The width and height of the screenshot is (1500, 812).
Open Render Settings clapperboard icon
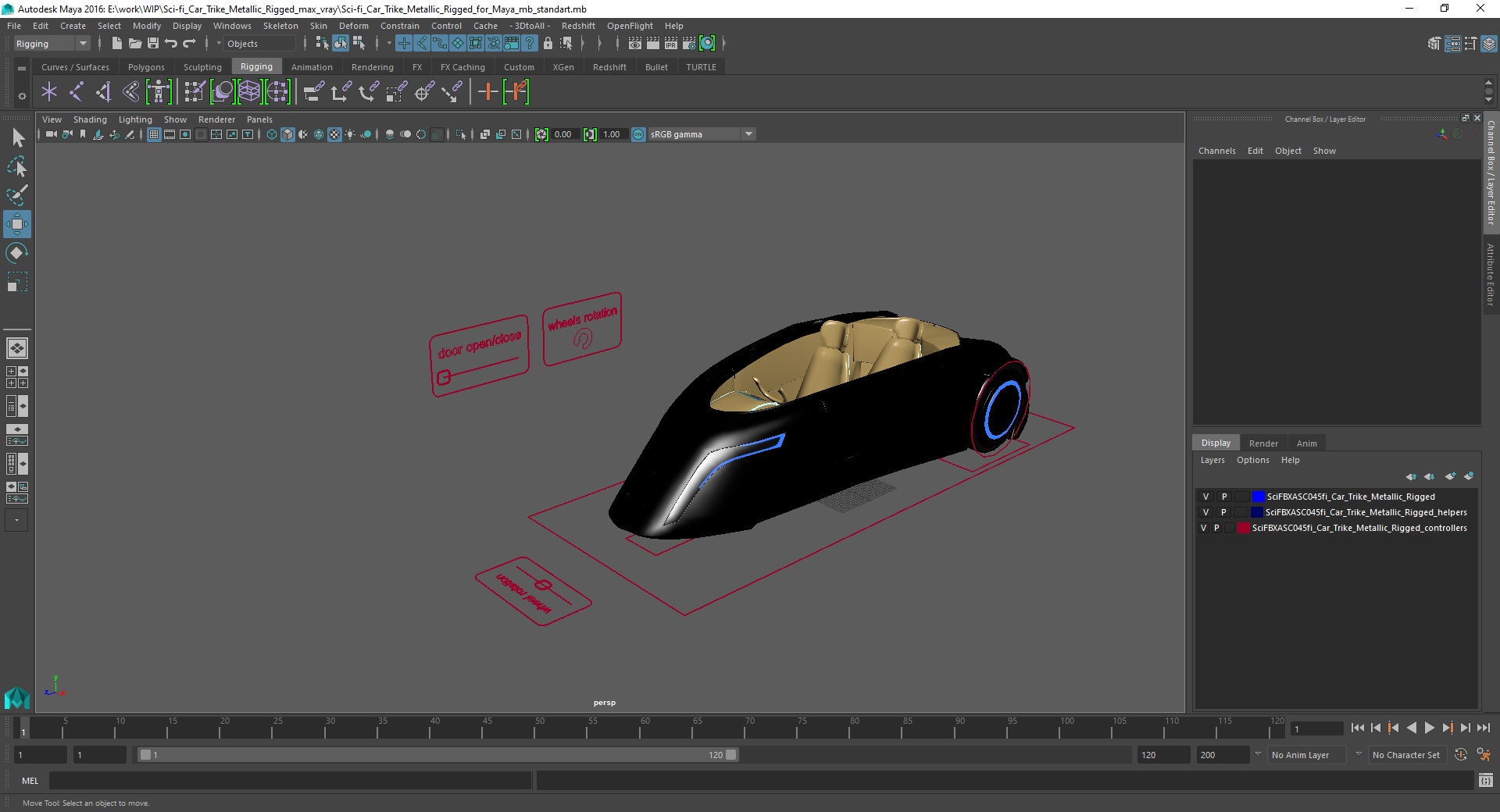coord(689,44)
